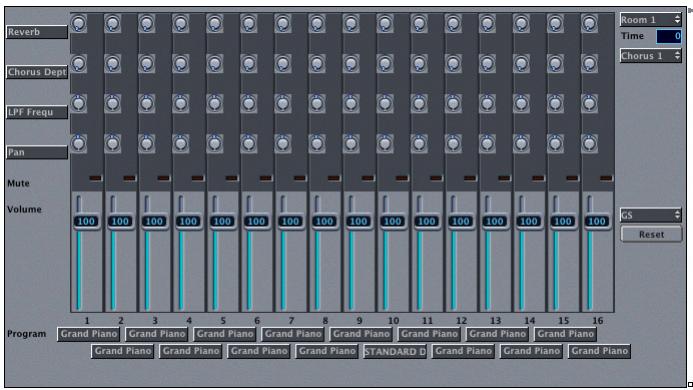Click the Reverb knob for channel 1
Screen dimensions: 693x390
pos(79,23)
